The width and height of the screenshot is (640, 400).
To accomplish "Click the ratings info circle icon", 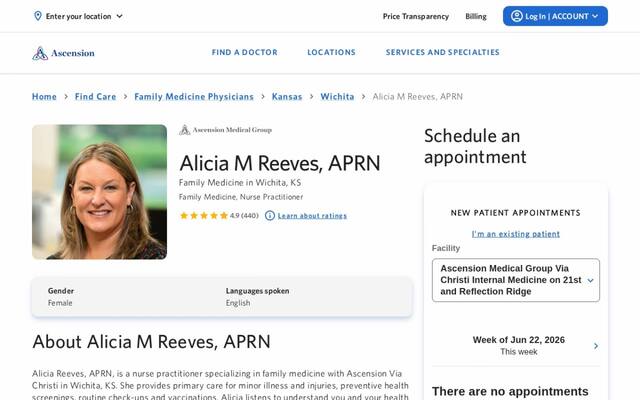I will [269, 216].
